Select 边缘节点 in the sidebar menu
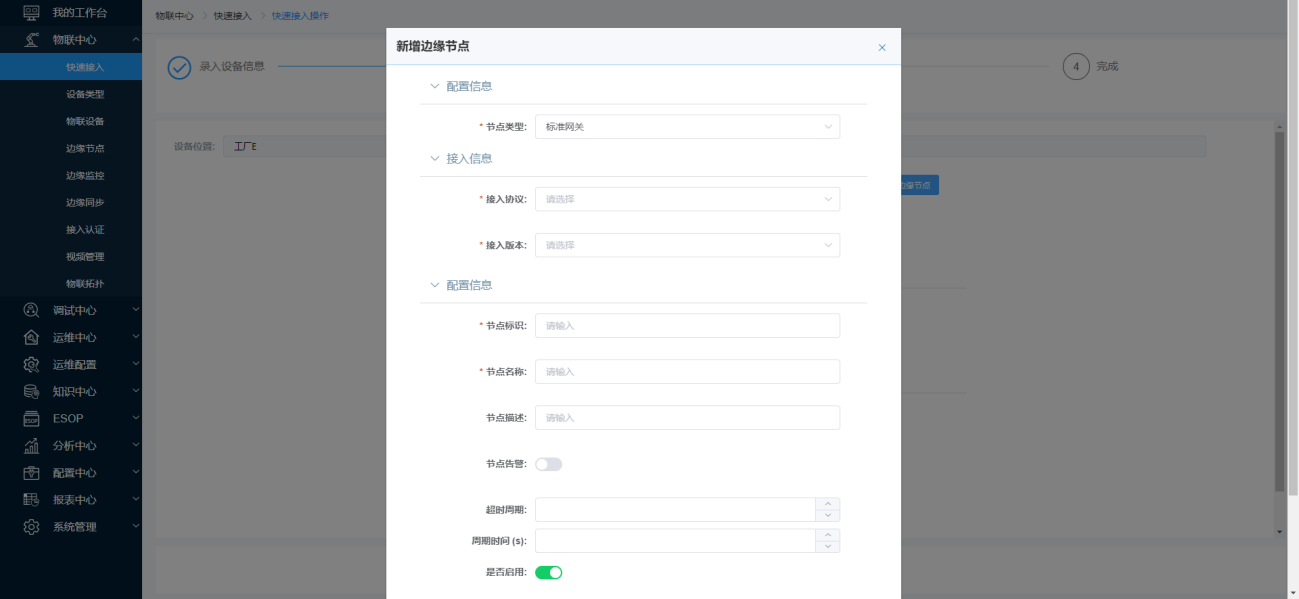The image size is (1299, 599). tap(85, 149)
